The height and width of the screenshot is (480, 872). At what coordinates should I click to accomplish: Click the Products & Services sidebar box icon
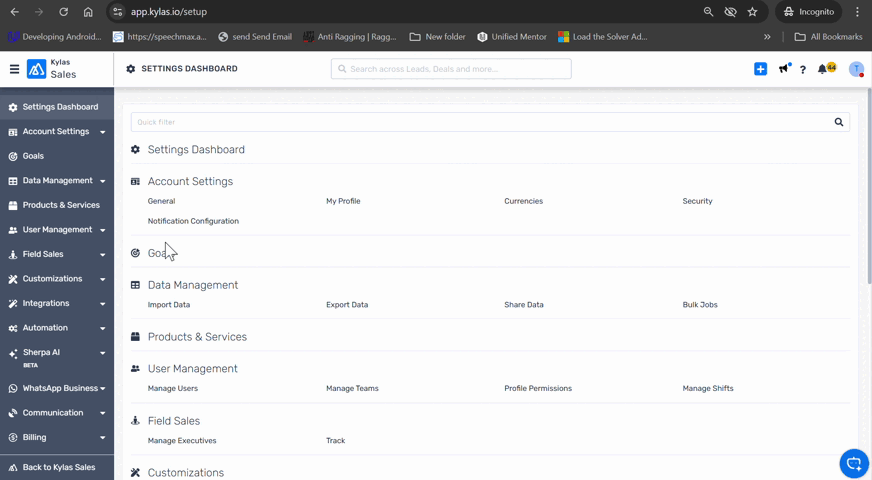click(13, 205)
